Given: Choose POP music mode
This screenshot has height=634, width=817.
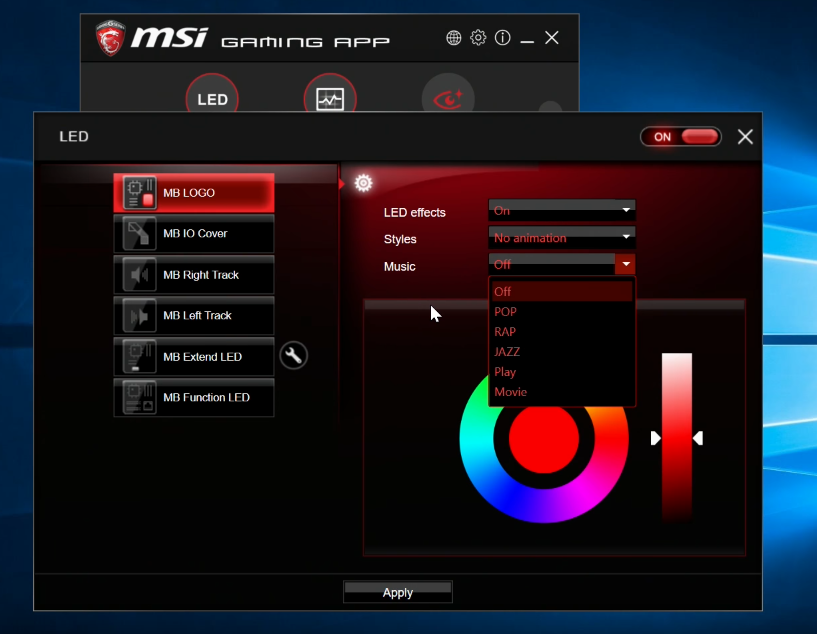Looking at the screenshot, I should [562, 312].
